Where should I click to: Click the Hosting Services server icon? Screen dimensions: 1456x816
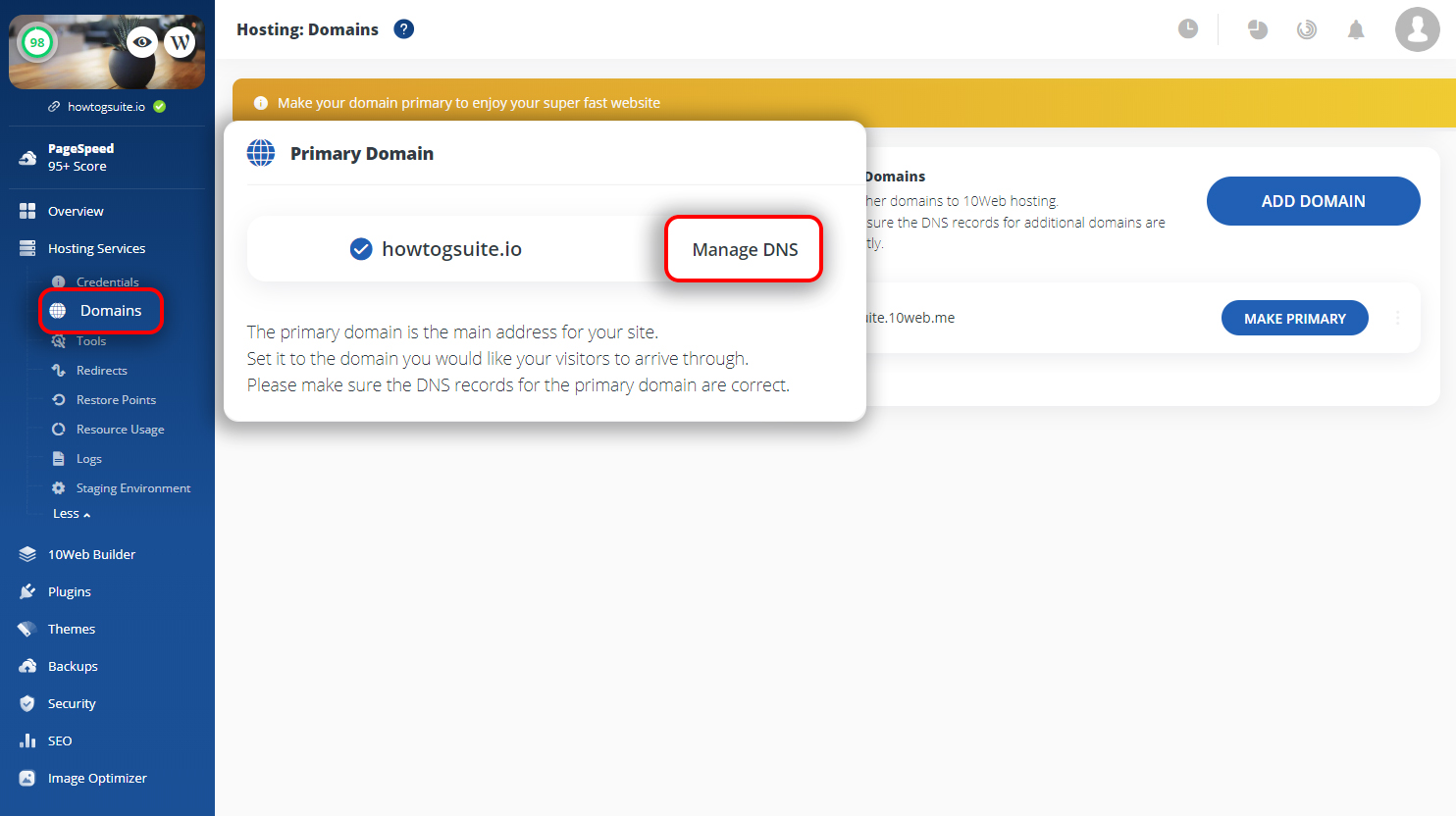27,248
